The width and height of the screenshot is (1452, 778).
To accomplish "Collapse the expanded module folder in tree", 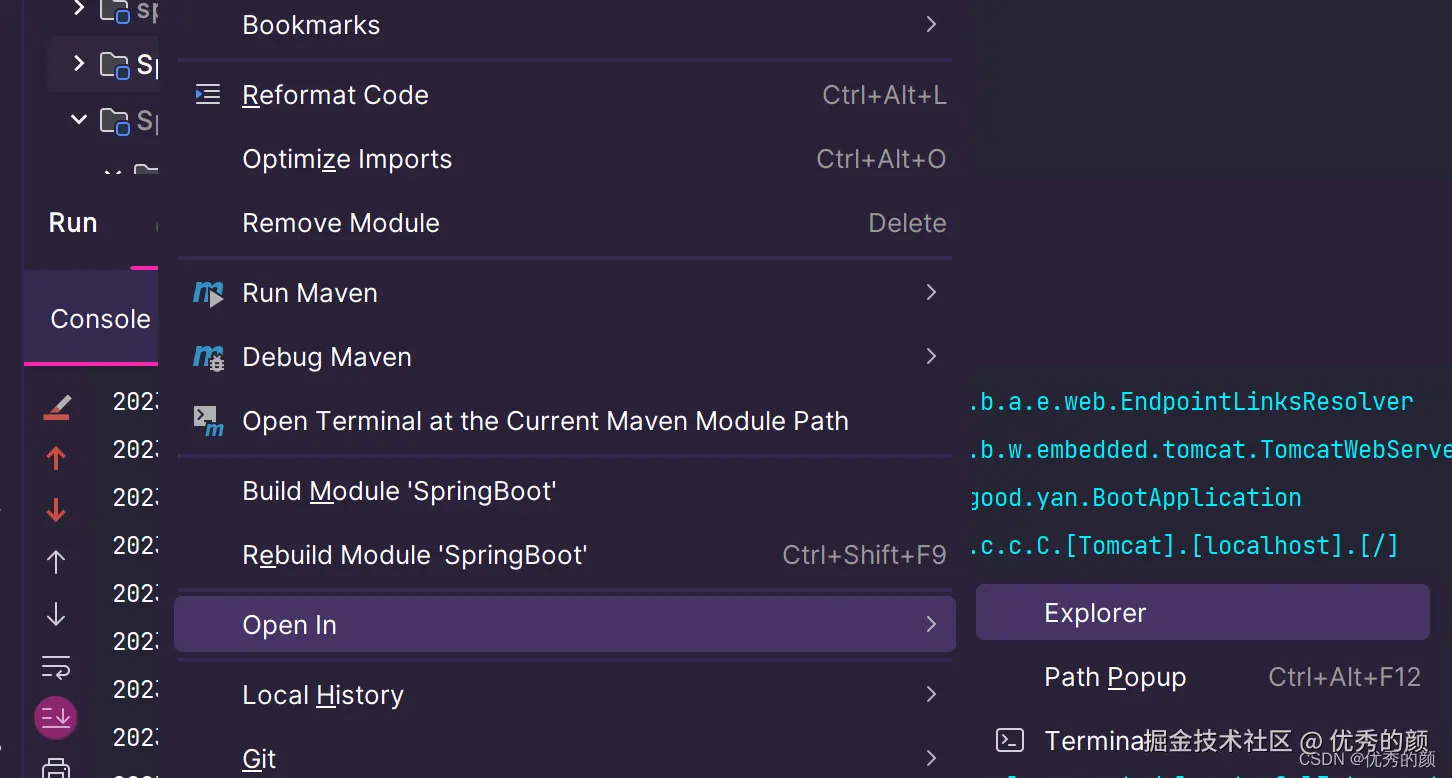I will tap(79, 120).
